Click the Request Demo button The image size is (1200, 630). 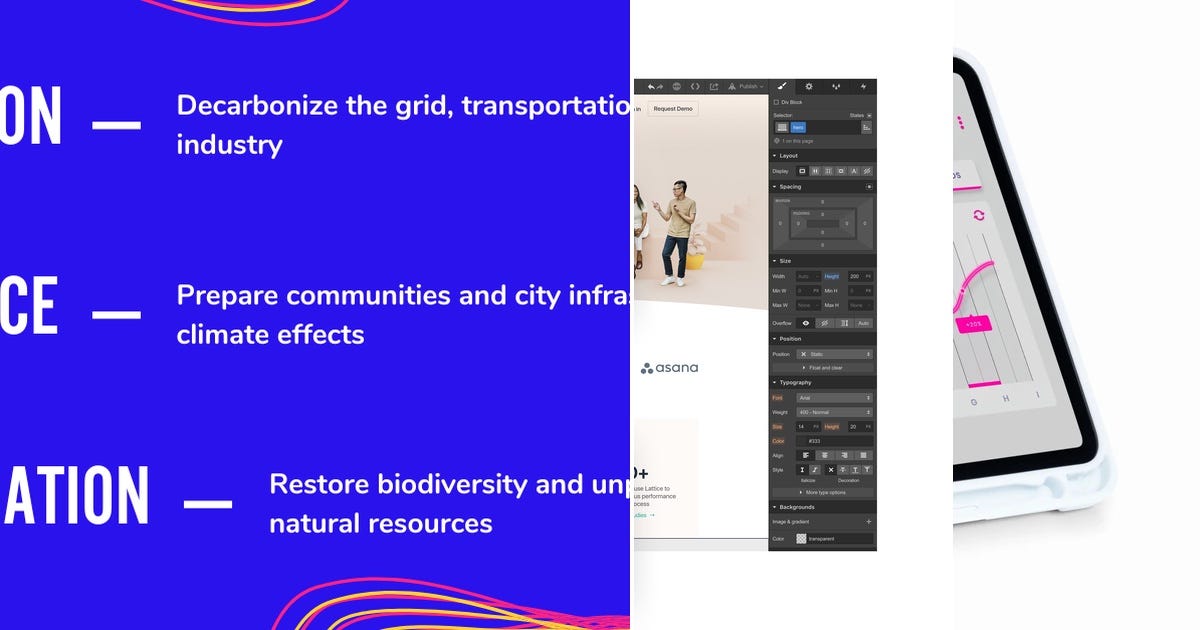click(x=673, y=108)
